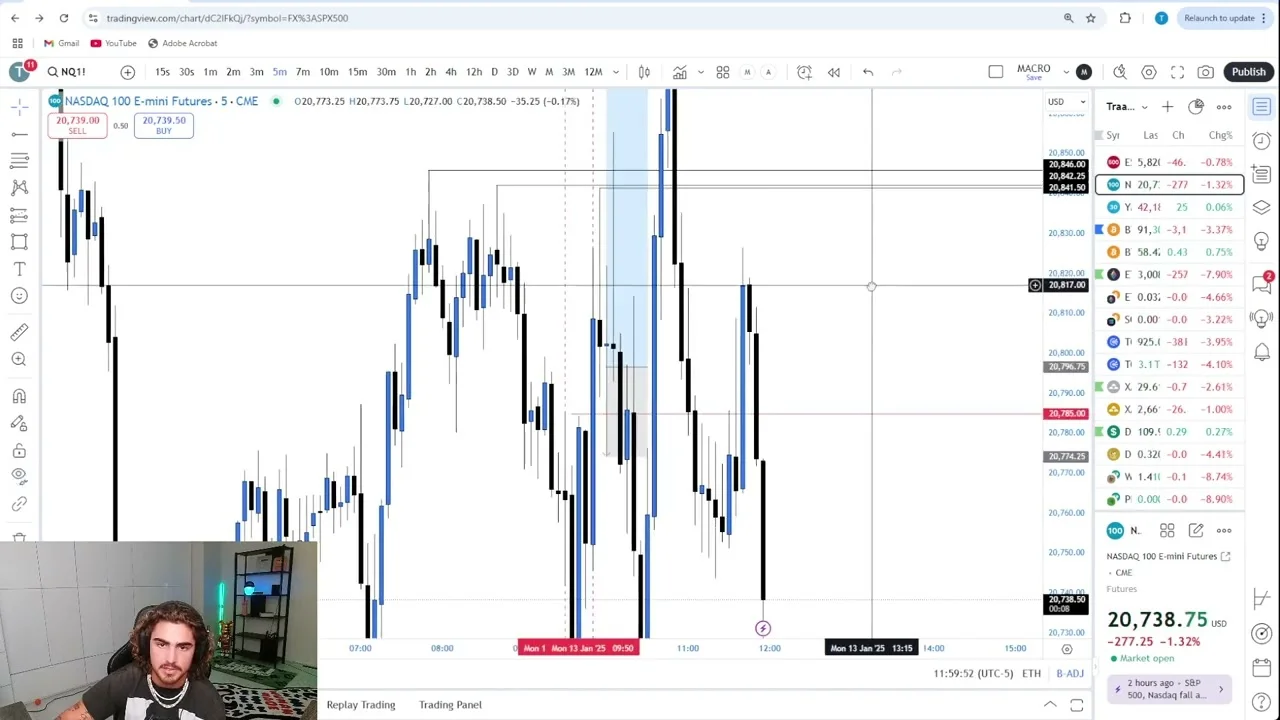This screenshot has height=720, width=1280.
Task: Switch to the Trading Panel tab
Action: pyautogui.click(x=450, y=705)
